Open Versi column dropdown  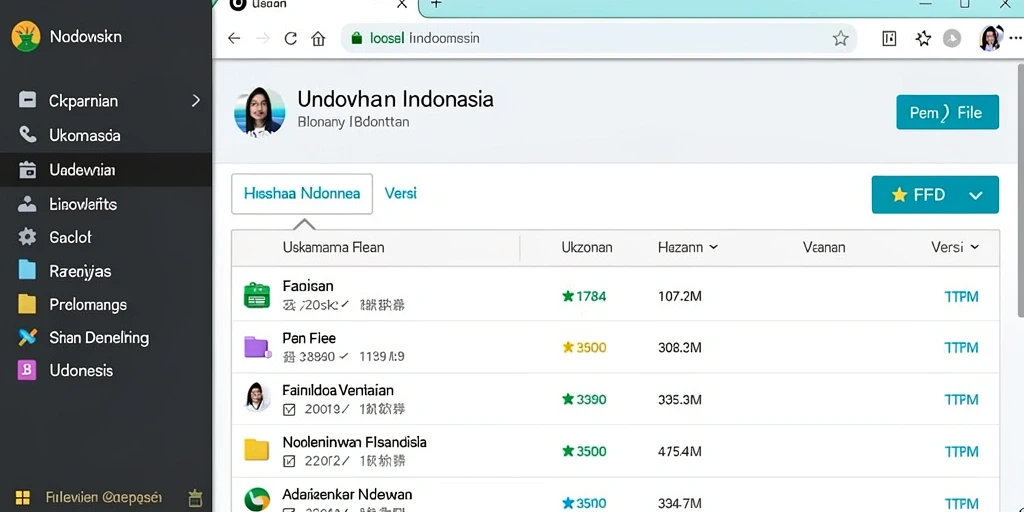click(955, 248)
